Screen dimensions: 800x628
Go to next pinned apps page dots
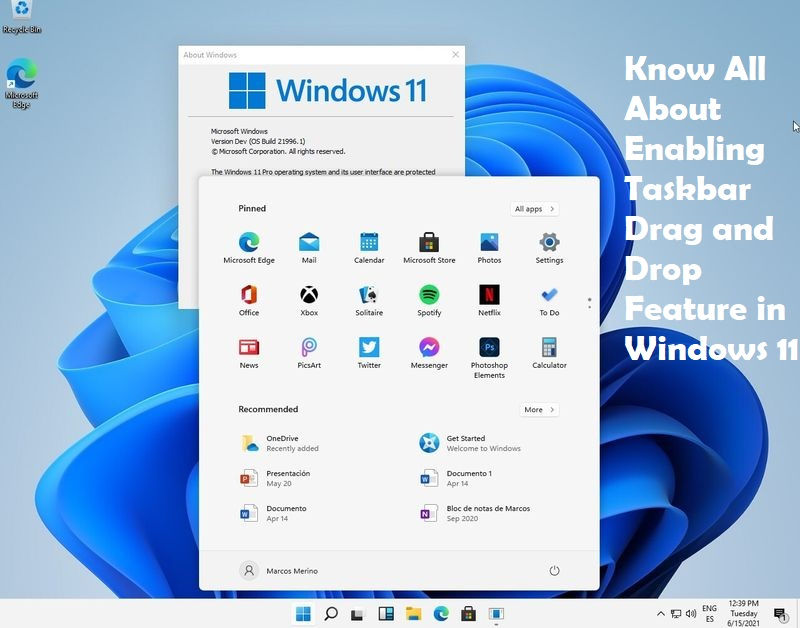coord(589,304)
